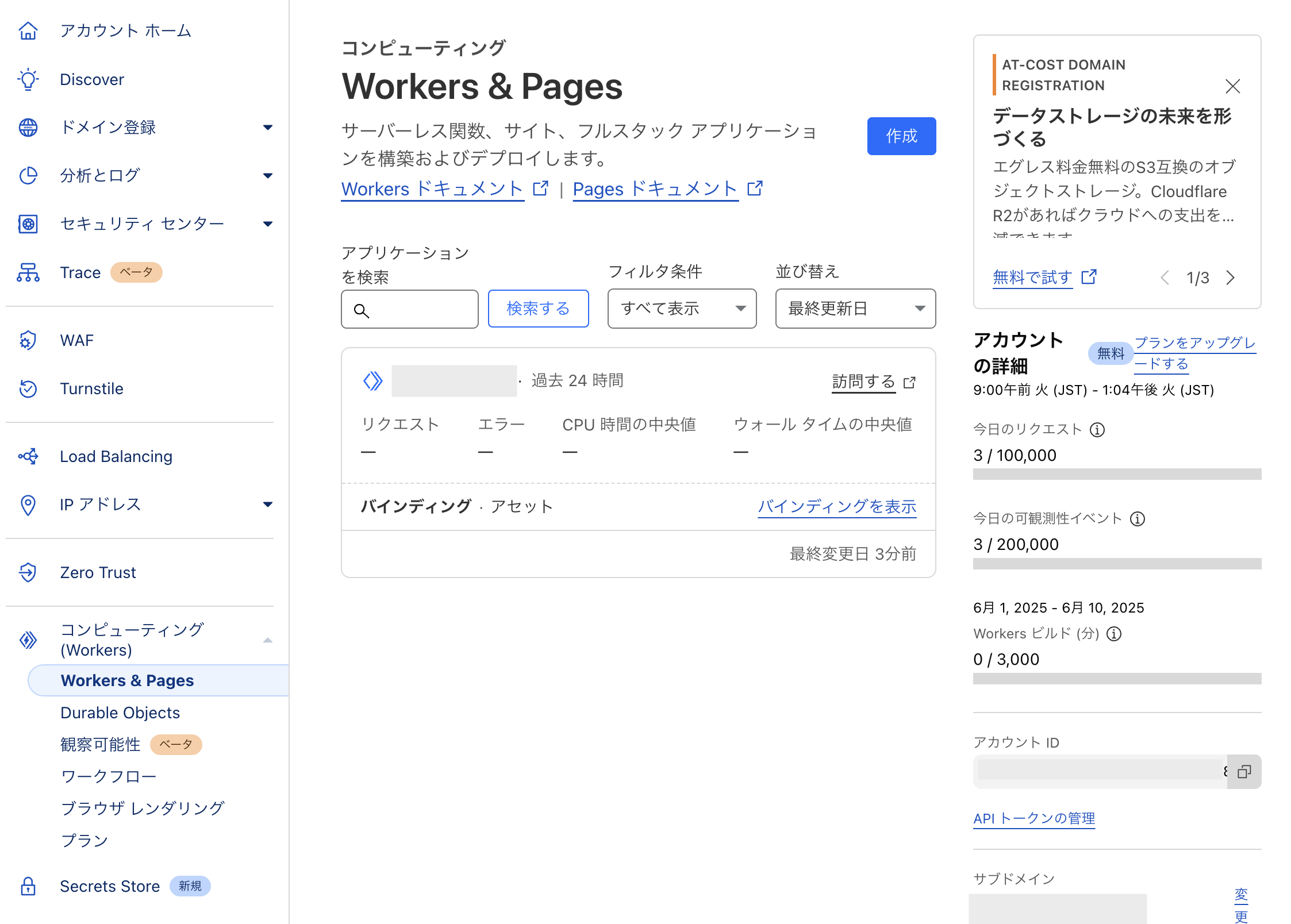
Task: Click the Load Balancing icon
Action: click(28, 456)
